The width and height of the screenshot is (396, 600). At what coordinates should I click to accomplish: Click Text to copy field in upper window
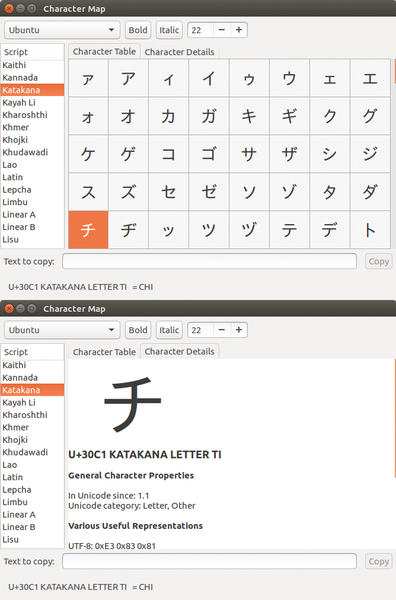[209, 261]
